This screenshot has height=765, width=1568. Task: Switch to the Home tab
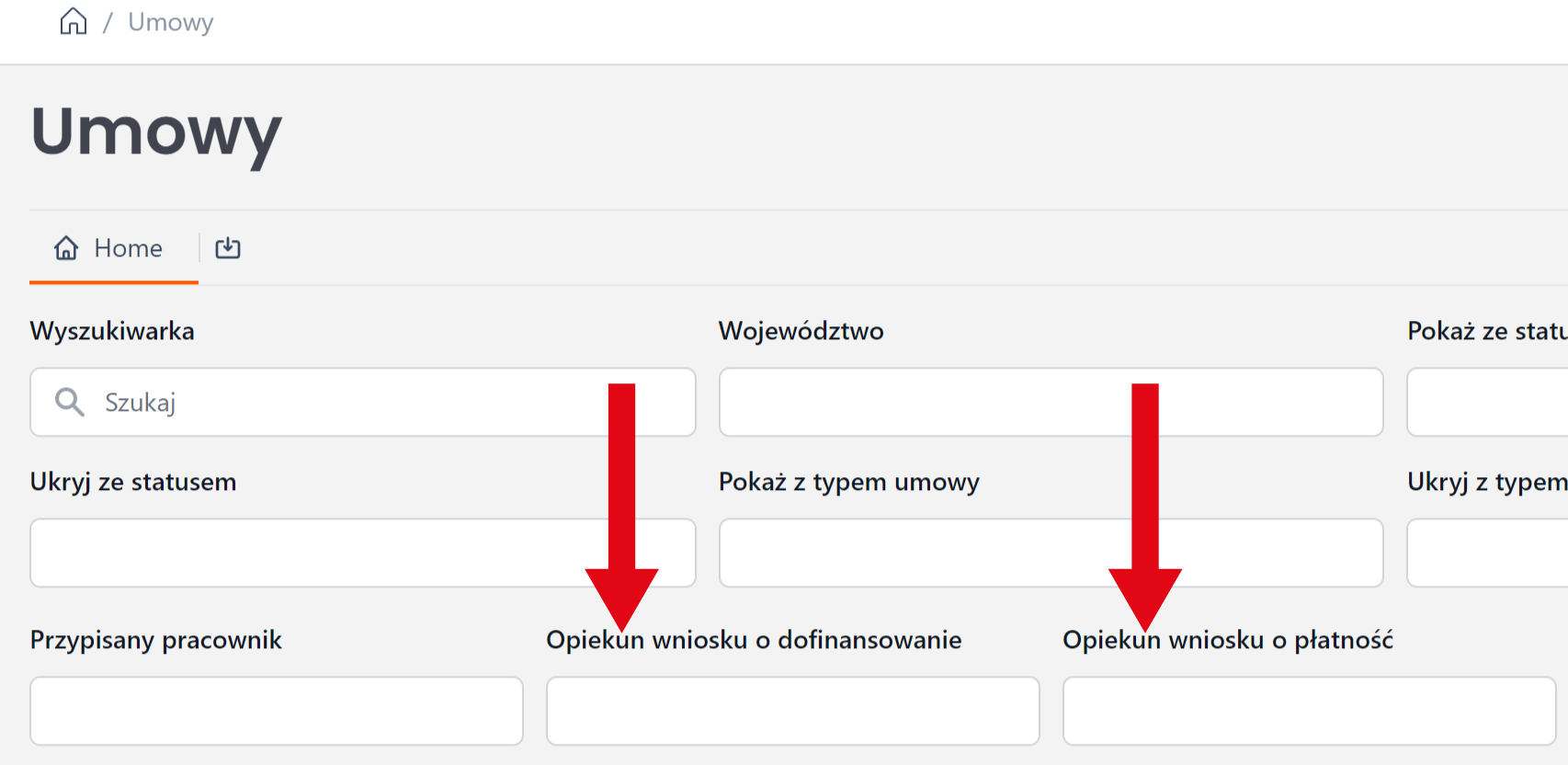pyautogui.click(x=112, y=248)
